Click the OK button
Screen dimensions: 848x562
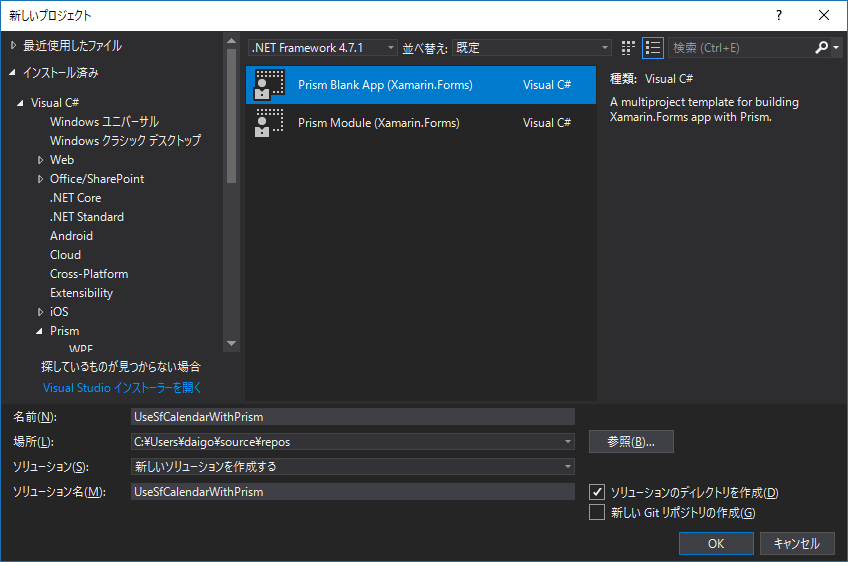pyautogui.click(x=716, y=543)
